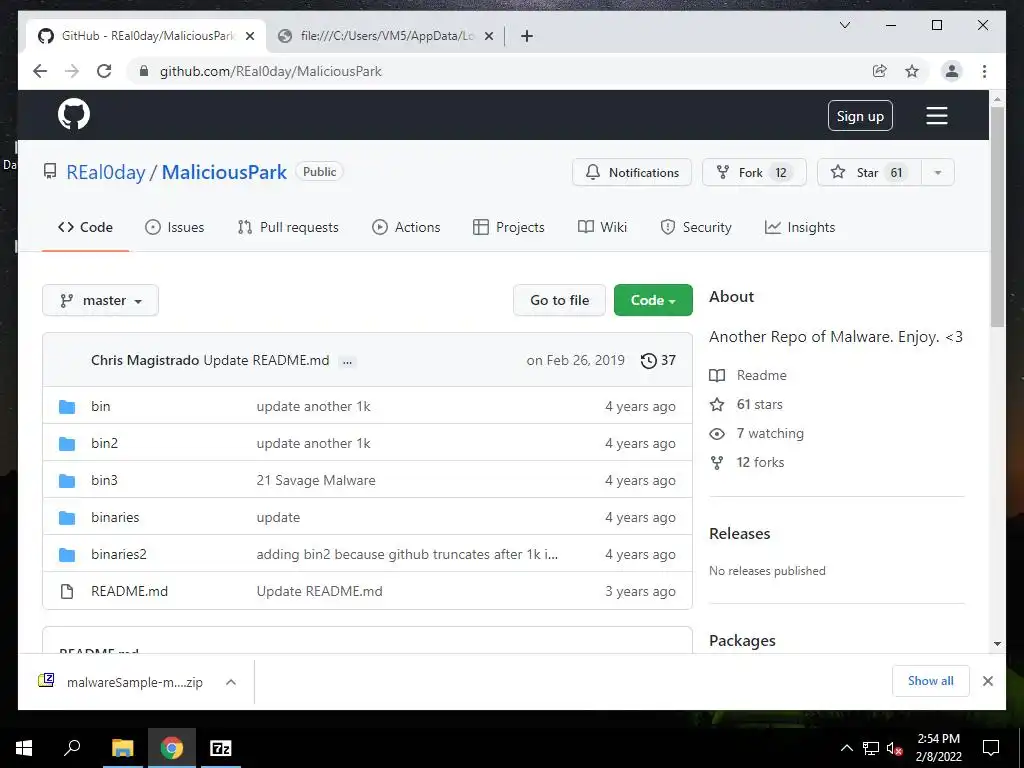The image size is (1024, 768).
Task: Open Chrome tab search chevron
Action: click(844, 25)
